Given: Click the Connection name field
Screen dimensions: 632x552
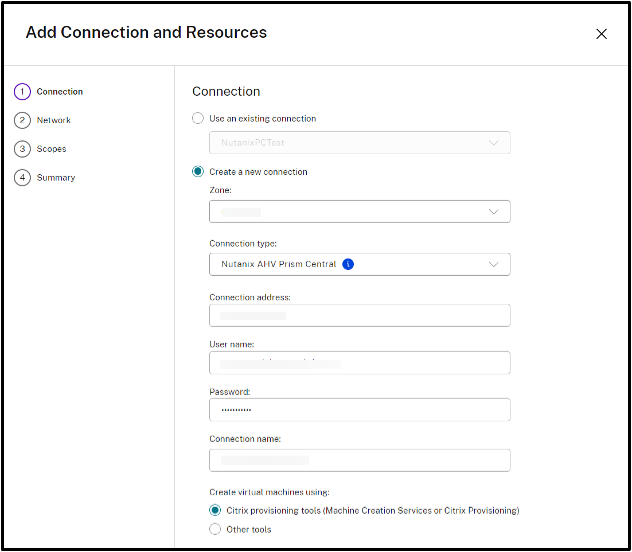Looking at the screenshot, I should [359, 459].
